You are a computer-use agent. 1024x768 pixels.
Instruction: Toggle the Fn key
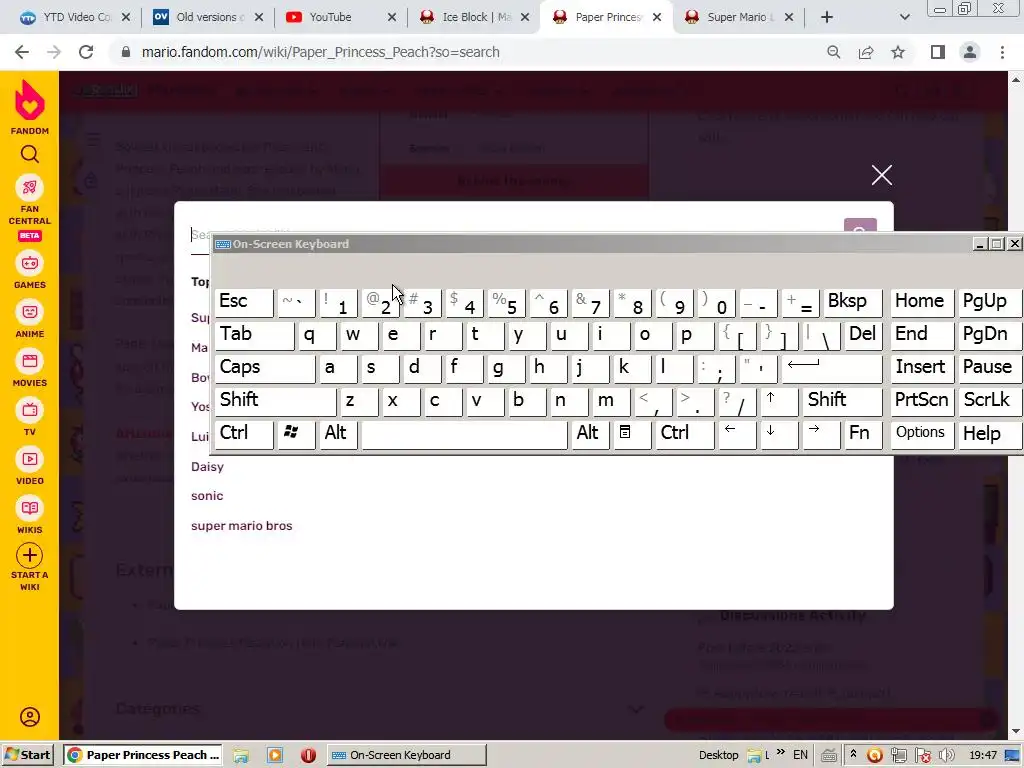click(x=861, y=434)
